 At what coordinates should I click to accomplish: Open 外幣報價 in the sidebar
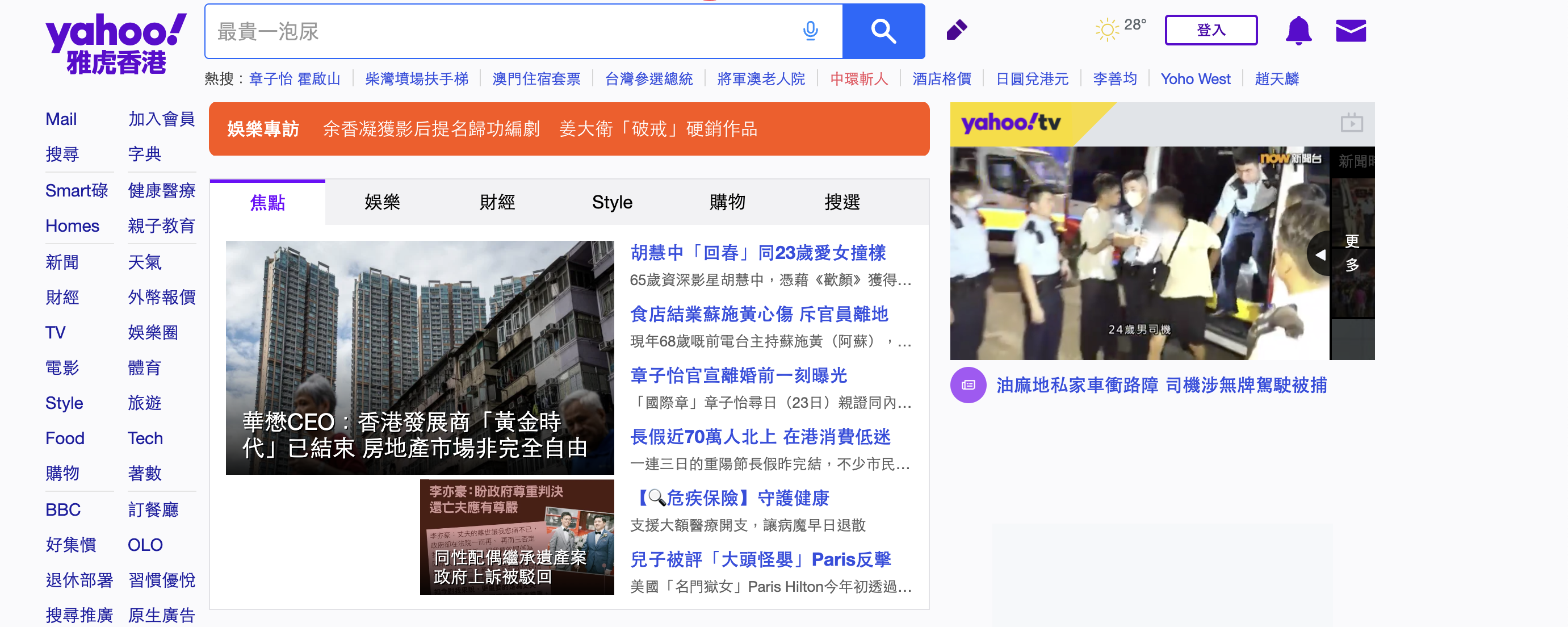tap(161, 297)
